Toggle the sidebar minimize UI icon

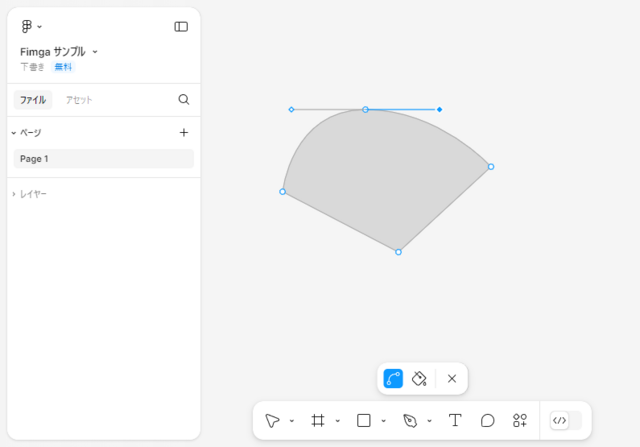tap(181, 27)
